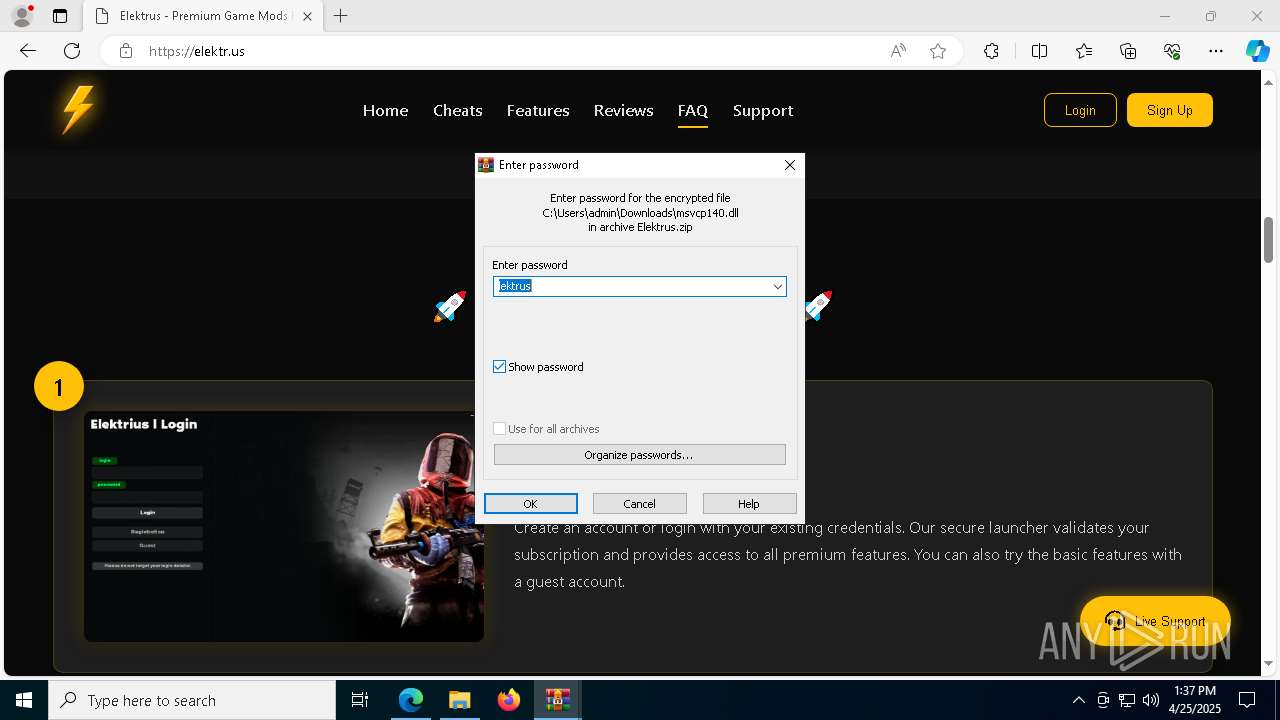Viewport: 1280px width, 720px height.
Task: Select the FAQ nav item
Action: point(692,110)
